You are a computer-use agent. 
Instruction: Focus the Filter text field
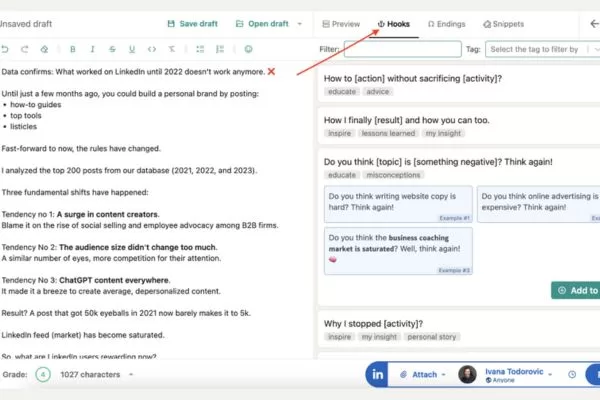[x=403, y=49]
